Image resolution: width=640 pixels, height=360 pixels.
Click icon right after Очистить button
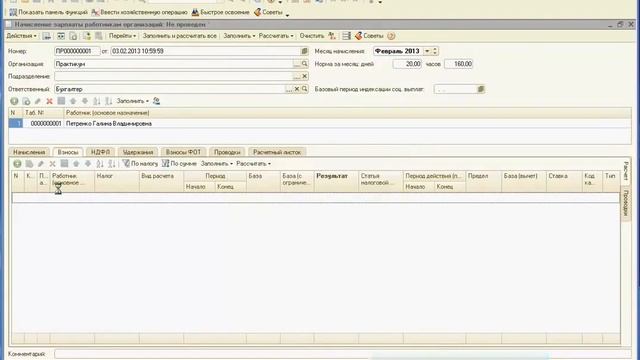click(332, 36)
